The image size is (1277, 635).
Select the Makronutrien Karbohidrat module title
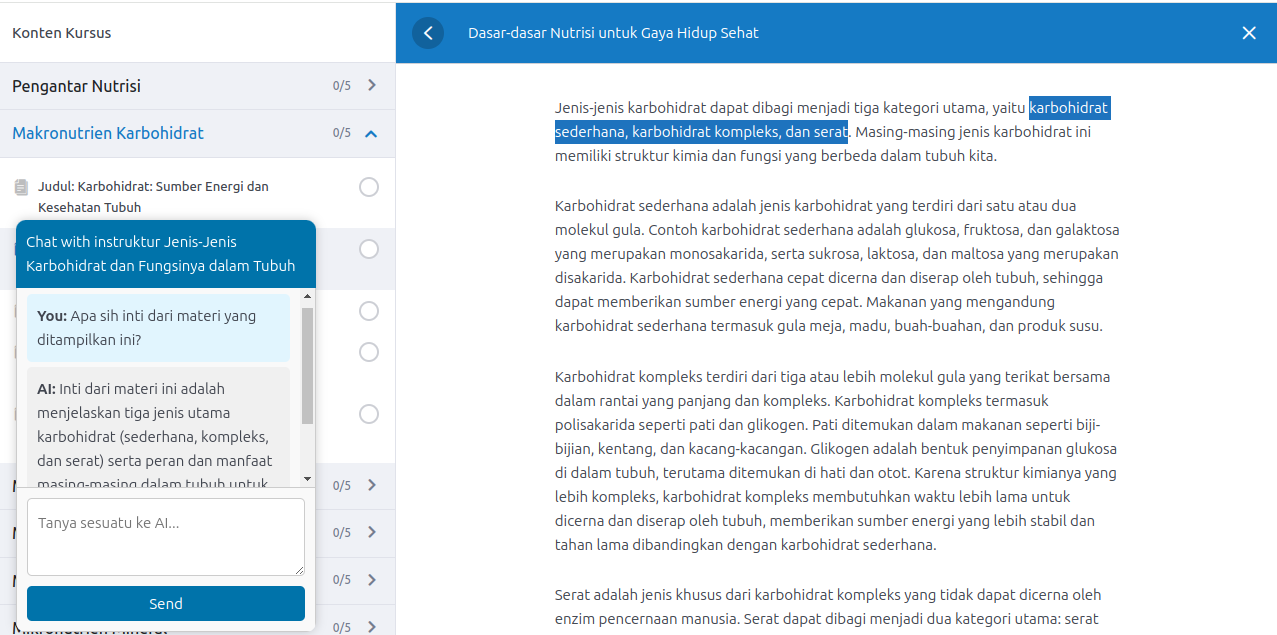click(108, 133)
